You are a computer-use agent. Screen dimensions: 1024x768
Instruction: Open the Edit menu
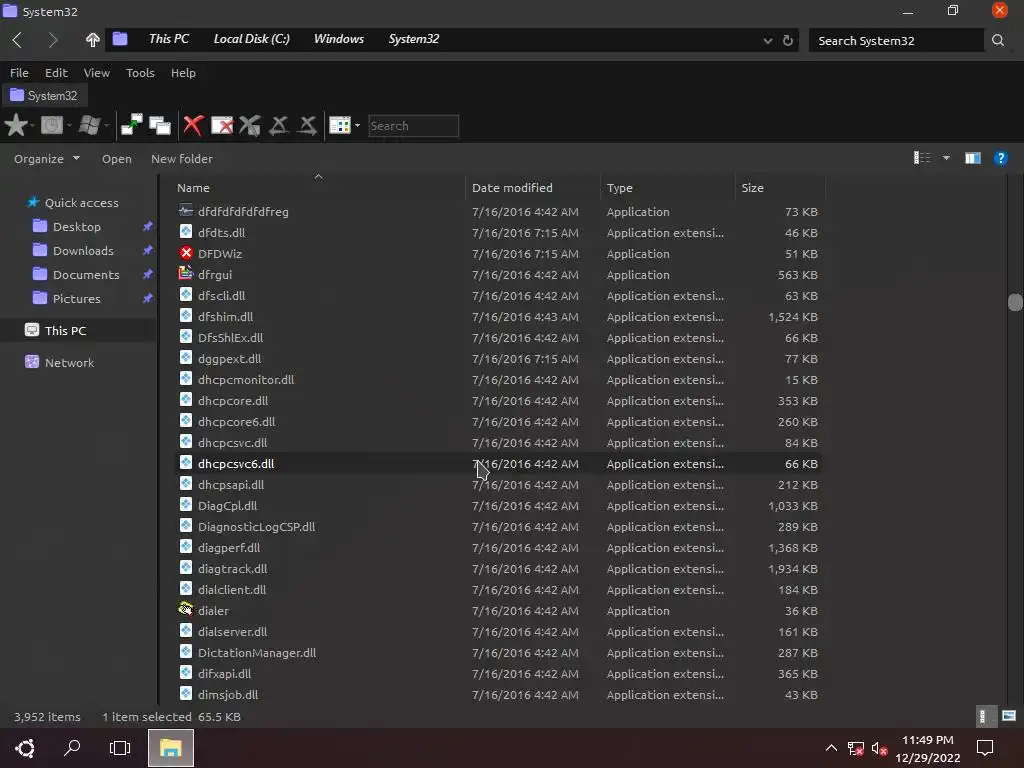click(x=56, y=72)
